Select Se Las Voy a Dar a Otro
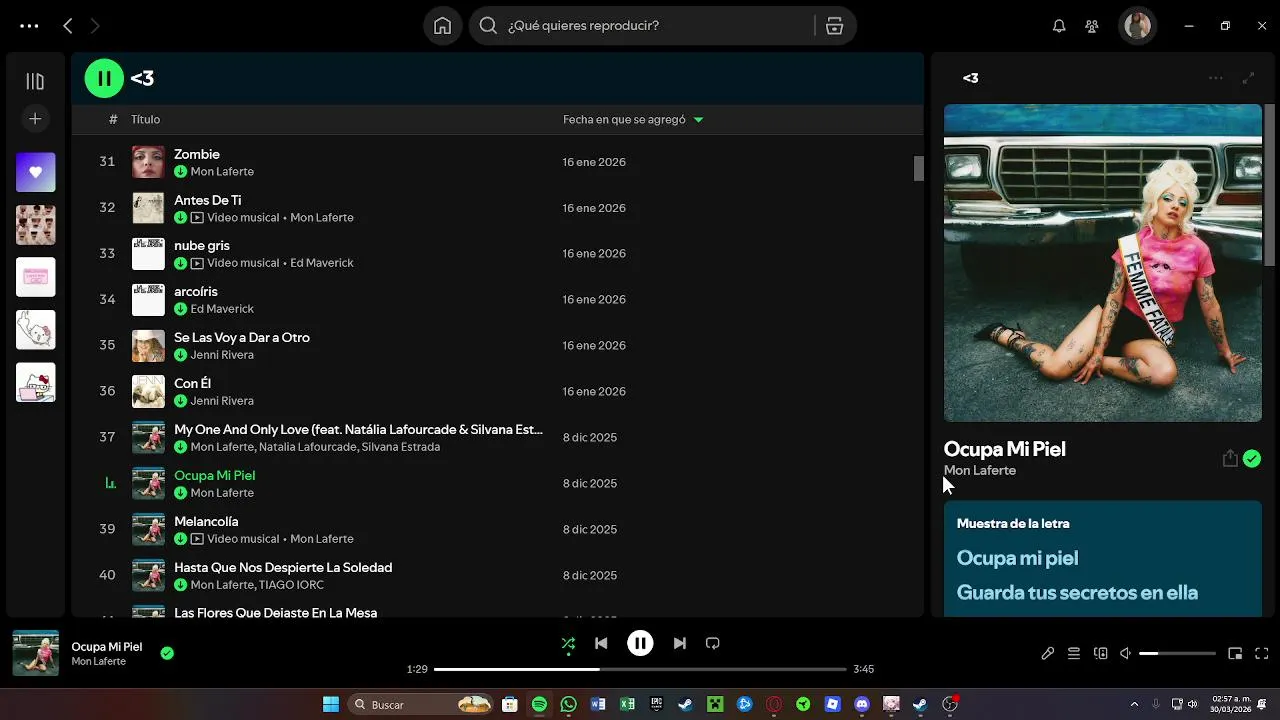 click(242, 337)
